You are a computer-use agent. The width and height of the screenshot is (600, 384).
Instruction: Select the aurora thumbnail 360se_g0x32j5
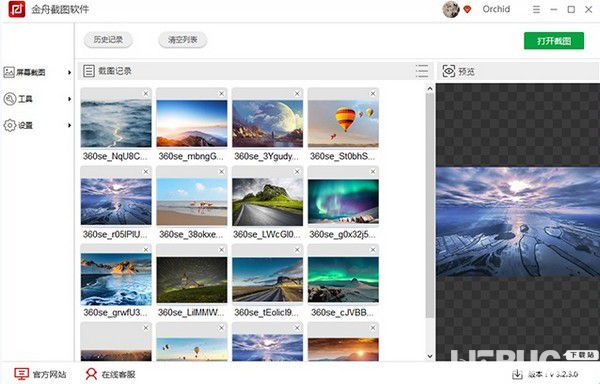(343, 202)
